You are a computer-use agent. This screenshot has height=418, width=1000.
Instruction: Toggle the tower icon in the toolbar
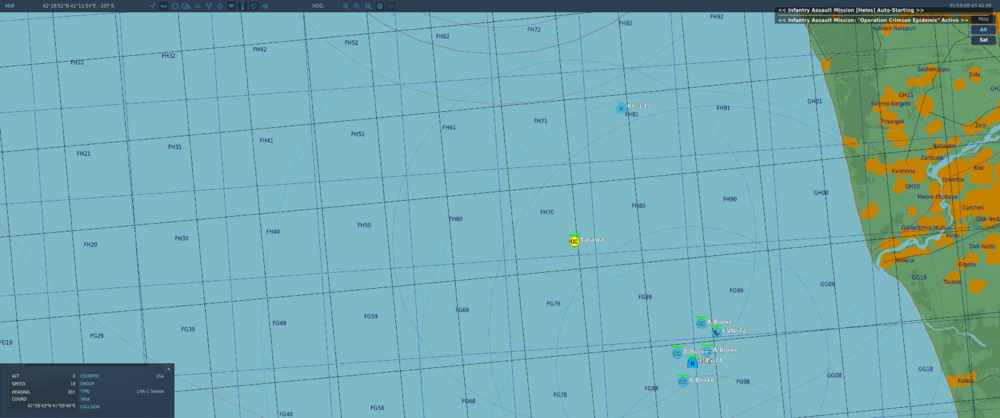pos(242,6)
